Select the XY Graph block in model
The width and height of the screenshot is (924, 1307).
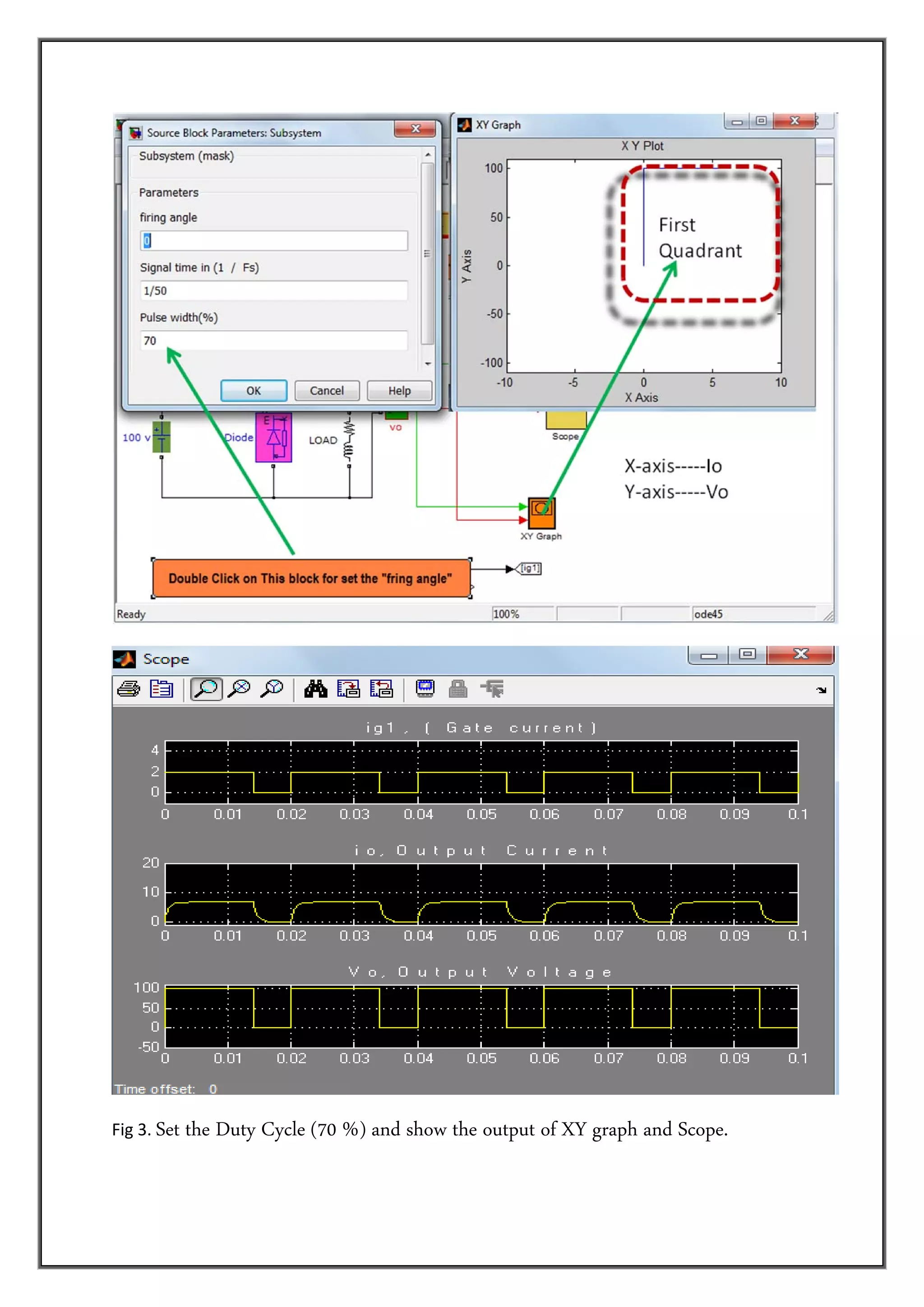point(541,513)
